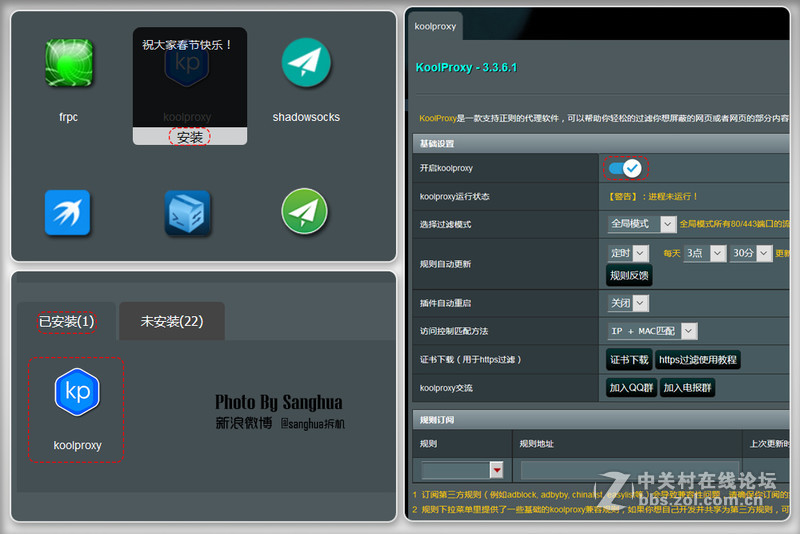This screenshot has width=800, height=534.
Task: Click the koolproxy运行状态 label
Action: pyautogui.click(x=454, y=196)
